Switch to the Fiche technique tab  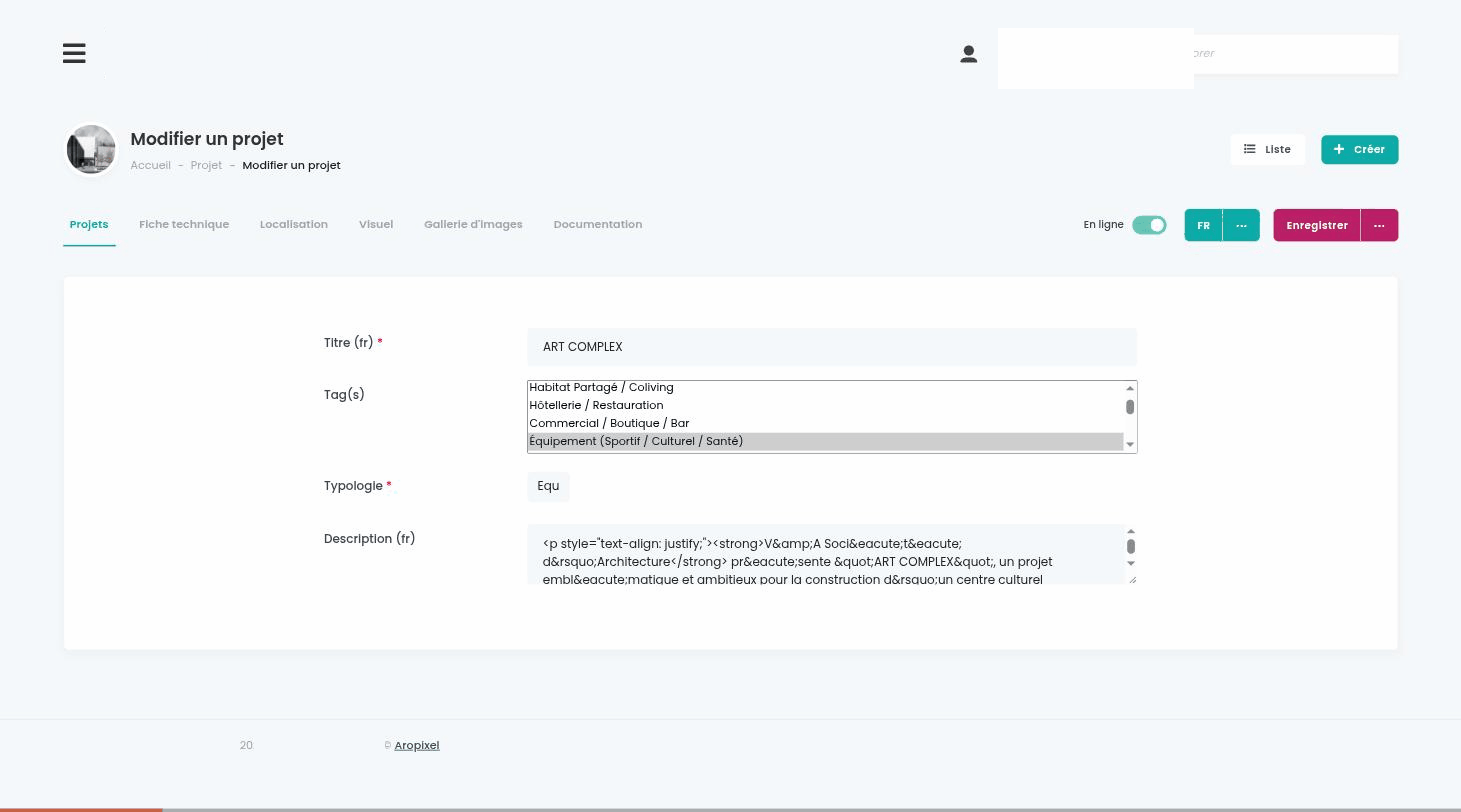tap(184, 224)
